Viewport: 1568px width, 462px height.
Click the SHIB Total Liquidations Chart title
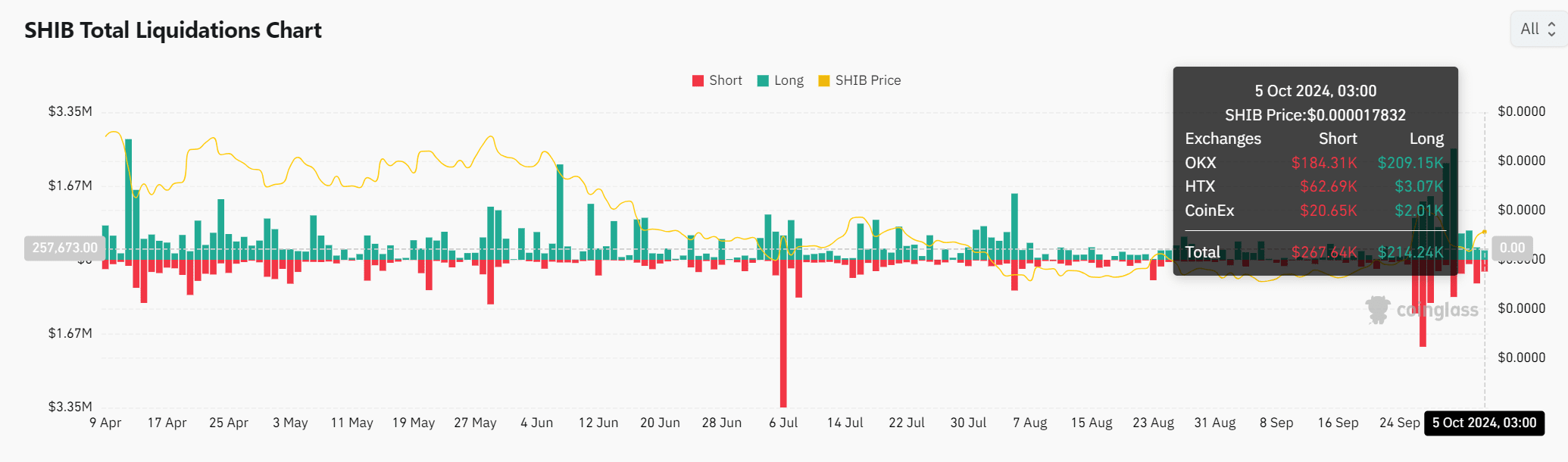pyautogui.click(x=173, y=30)
